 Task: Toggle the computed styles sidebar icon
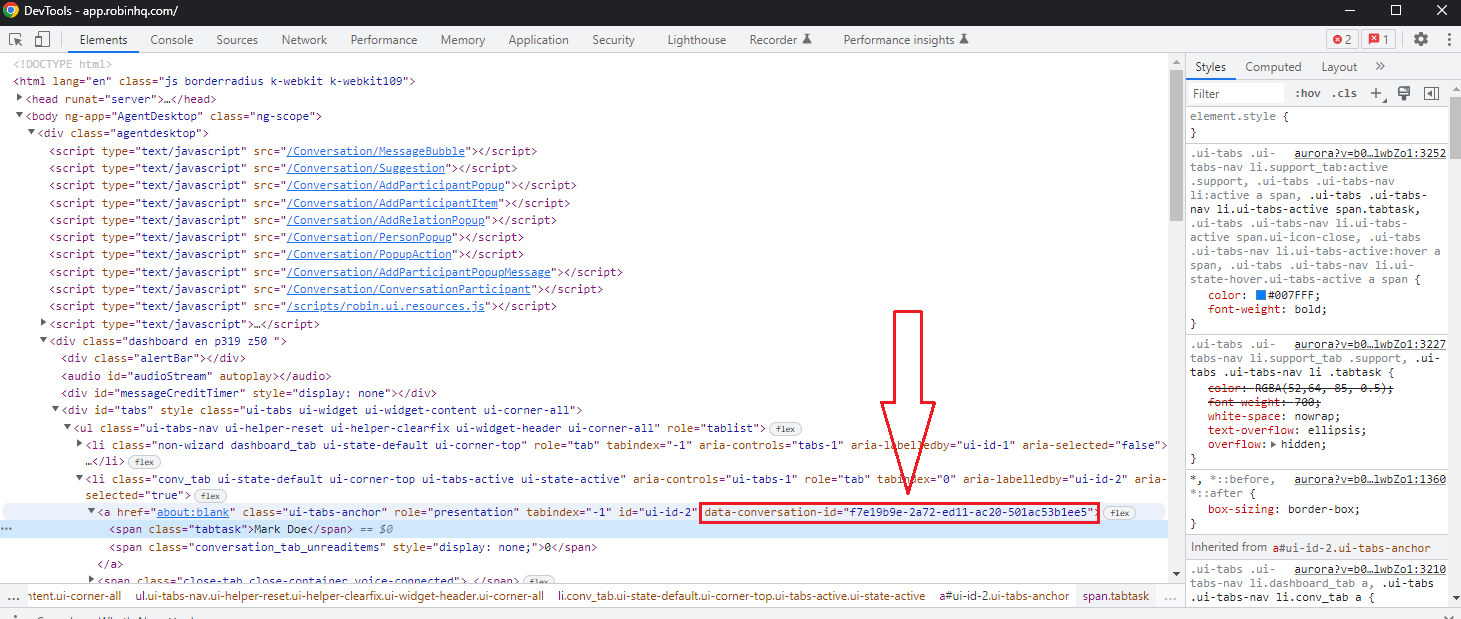click(1431, 93)
